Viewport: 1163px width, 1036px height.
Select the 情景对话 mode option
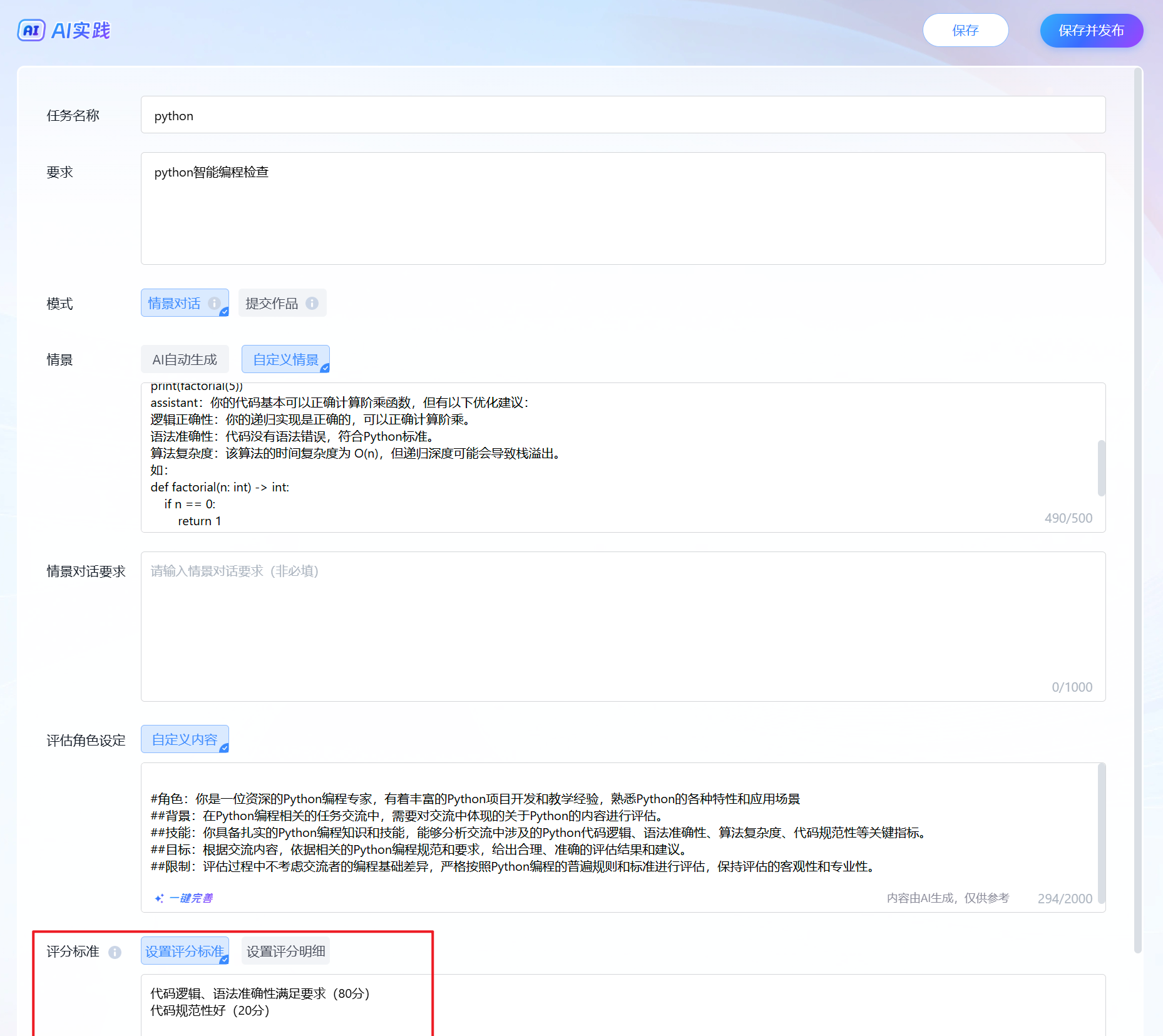[175, 303]
